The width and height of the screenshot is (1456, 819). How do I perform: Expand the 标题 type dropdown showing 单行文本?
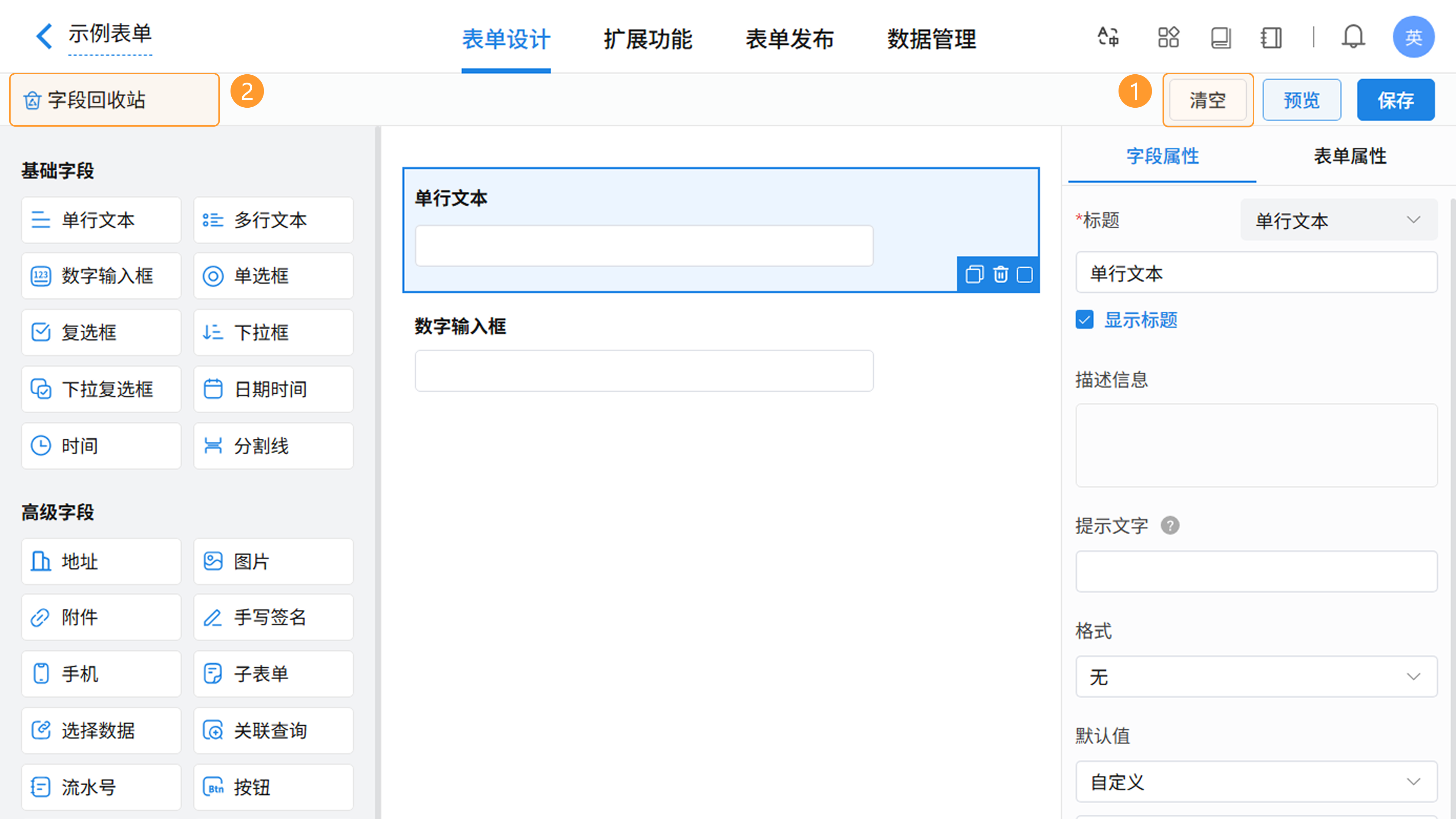pos(1338,220)
